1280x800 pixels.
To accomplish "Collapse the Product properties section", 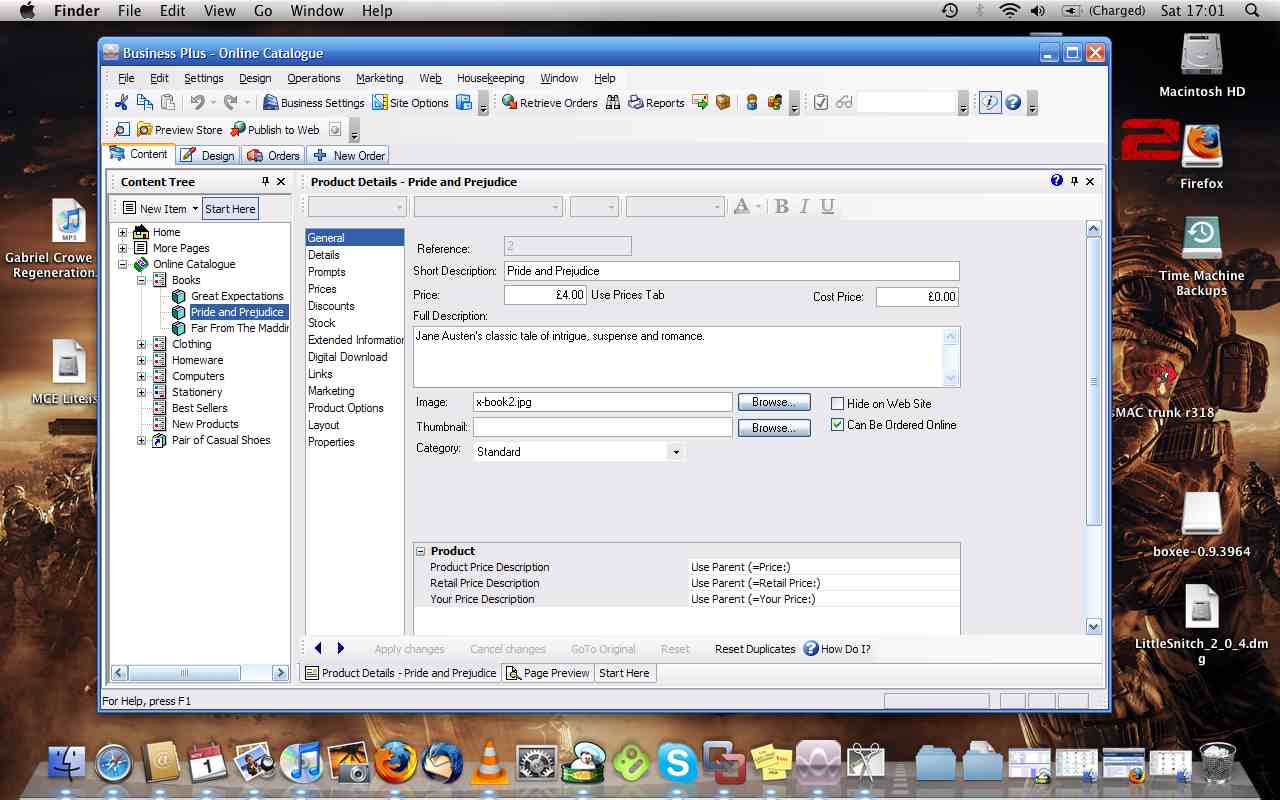I will point(421,551).
